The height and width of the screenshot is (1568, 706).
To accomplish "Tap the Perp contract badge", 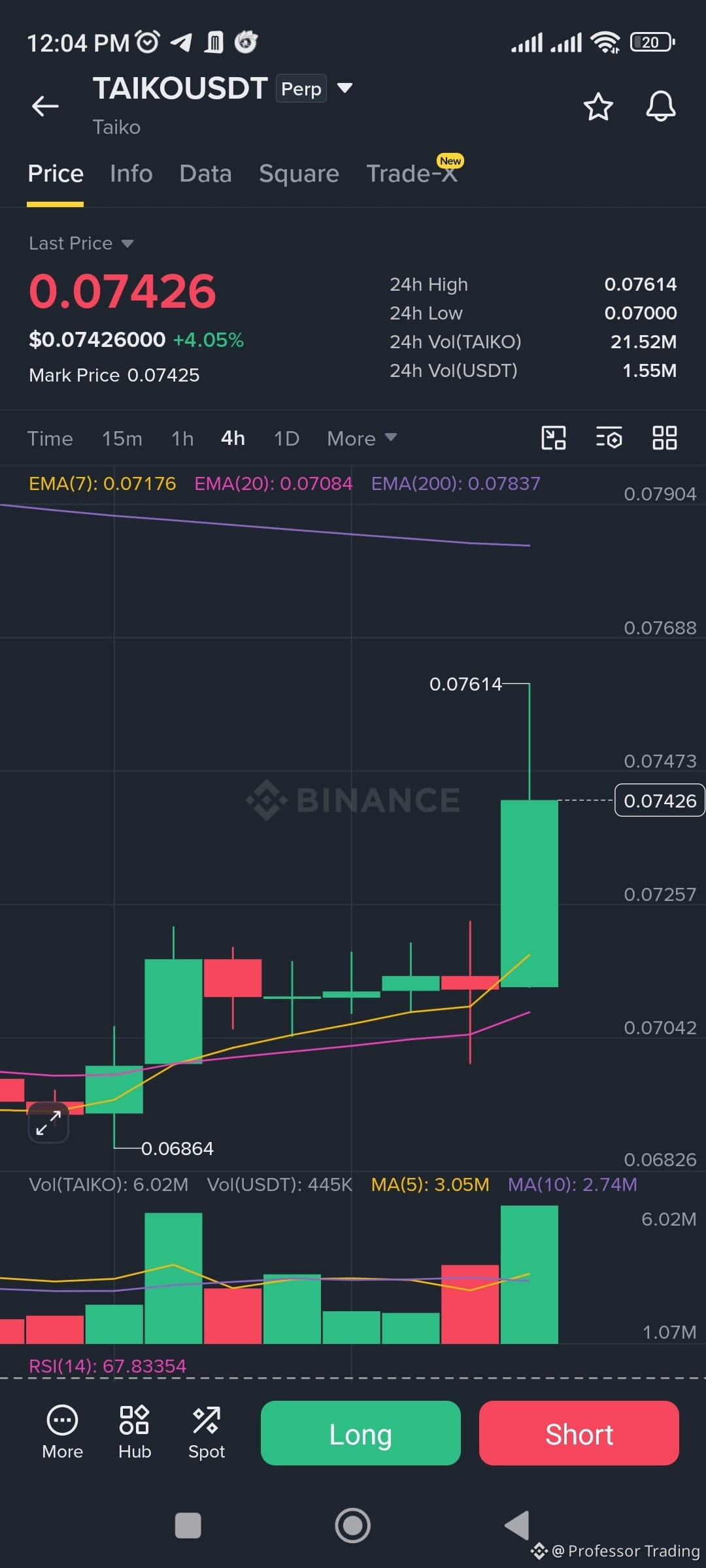I will pos(301,88).
